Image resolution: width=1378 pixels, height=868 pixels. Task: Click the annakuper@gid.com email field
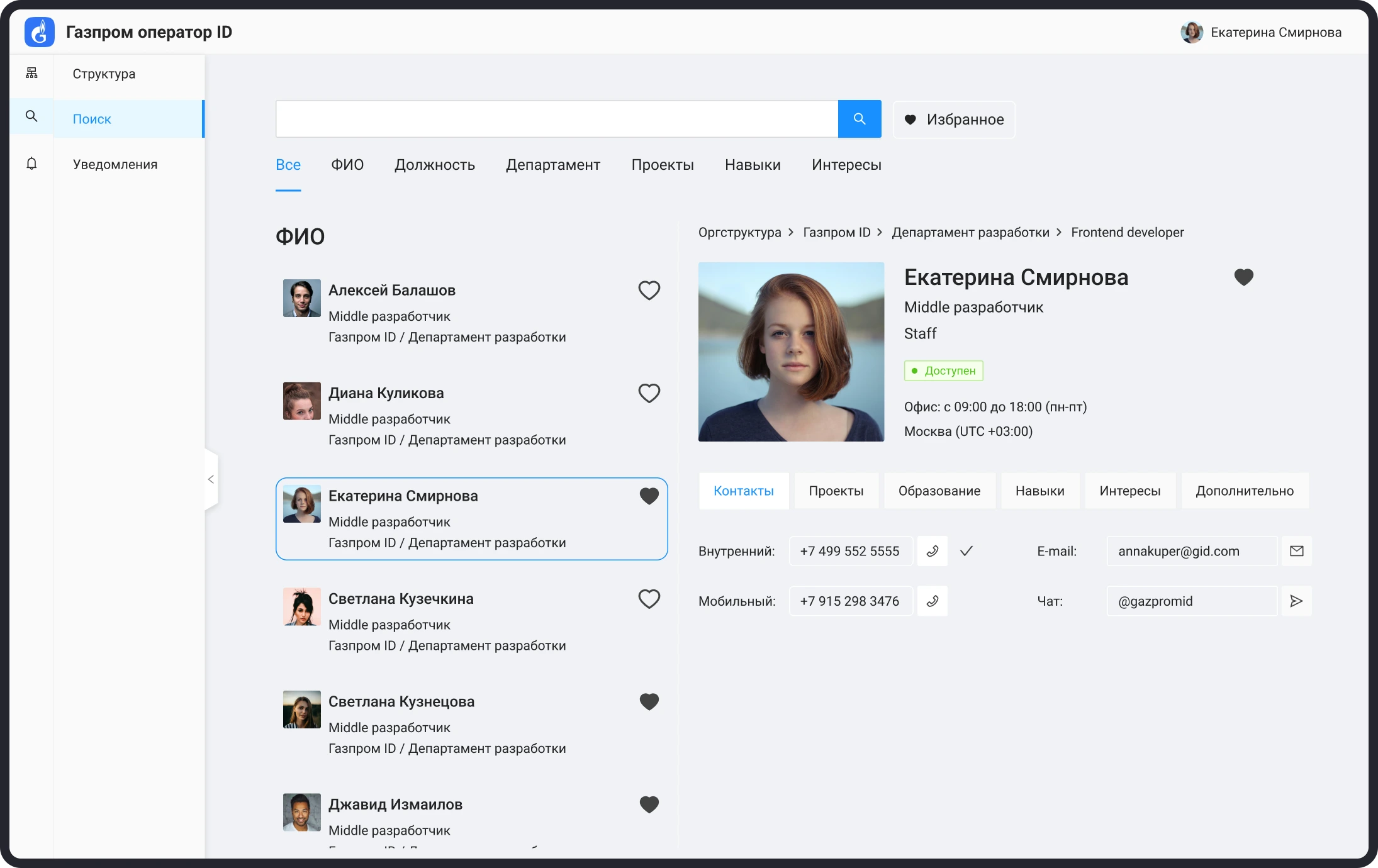click(1192, 551)
